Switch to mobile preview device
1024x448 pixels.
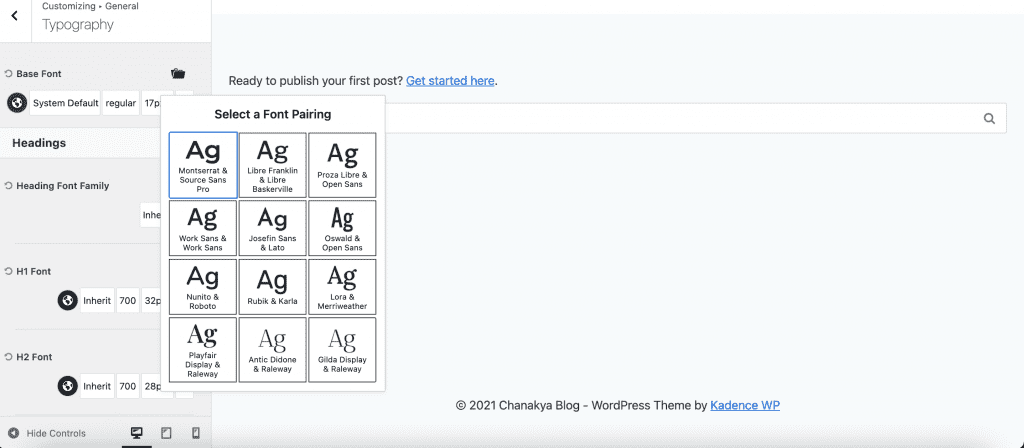[195, 433]
